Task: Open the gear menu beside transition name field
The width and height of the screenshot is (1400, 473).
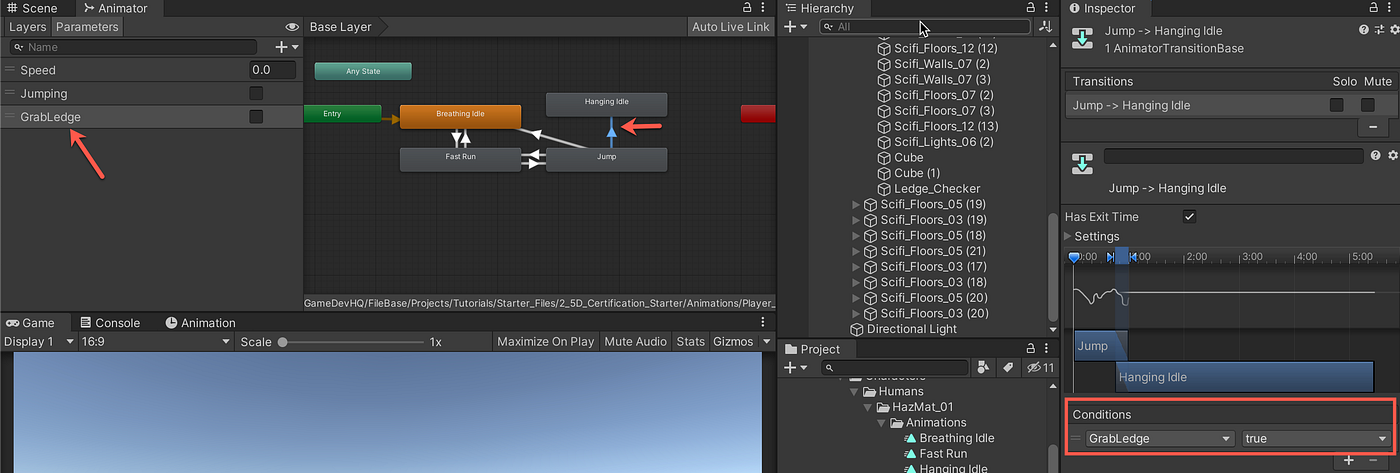Action: pyautogui.click(x=1391, y=156)
